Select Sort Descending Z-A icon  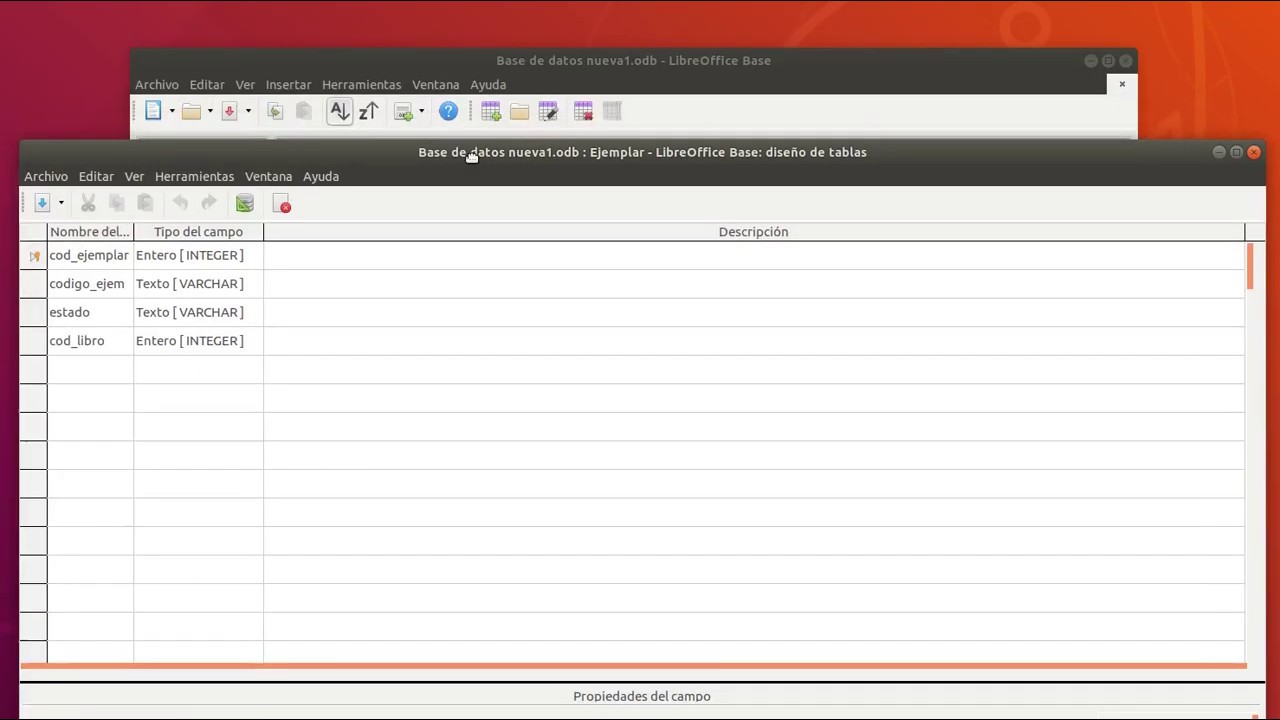click(x=368, y=111)
